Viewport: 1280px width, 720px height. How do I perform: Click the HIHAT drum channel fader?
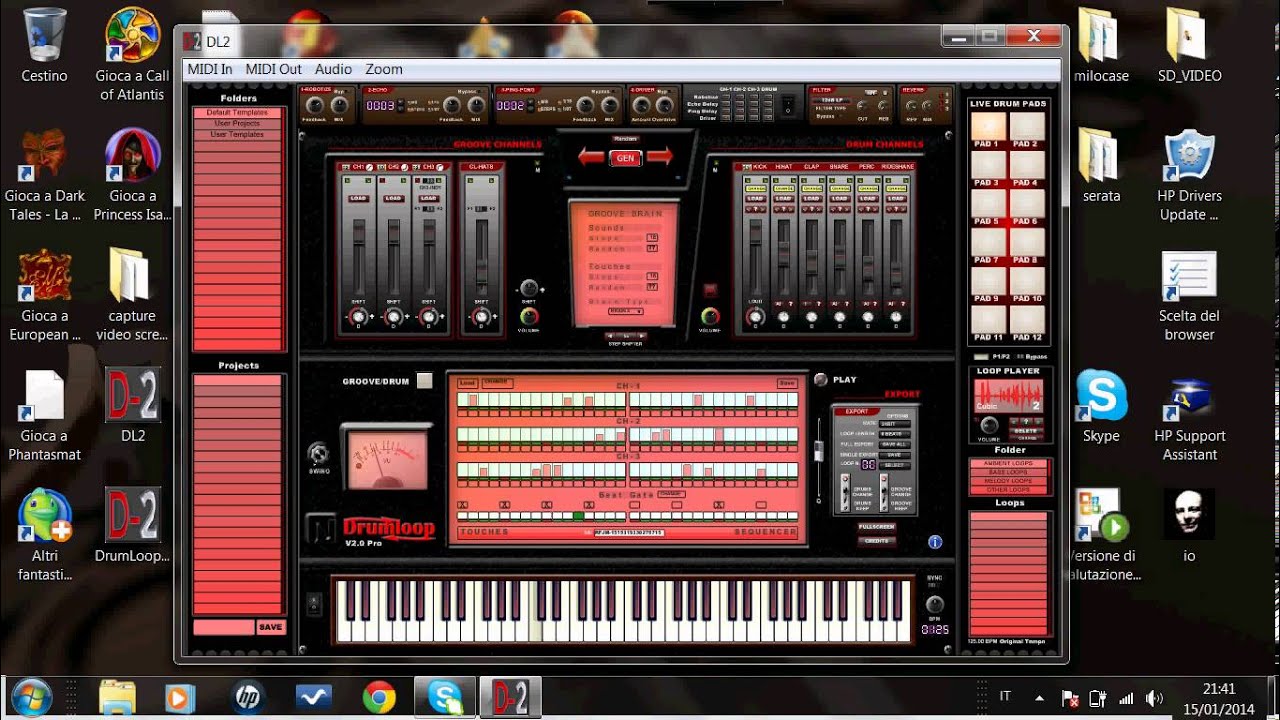point(783,252)
